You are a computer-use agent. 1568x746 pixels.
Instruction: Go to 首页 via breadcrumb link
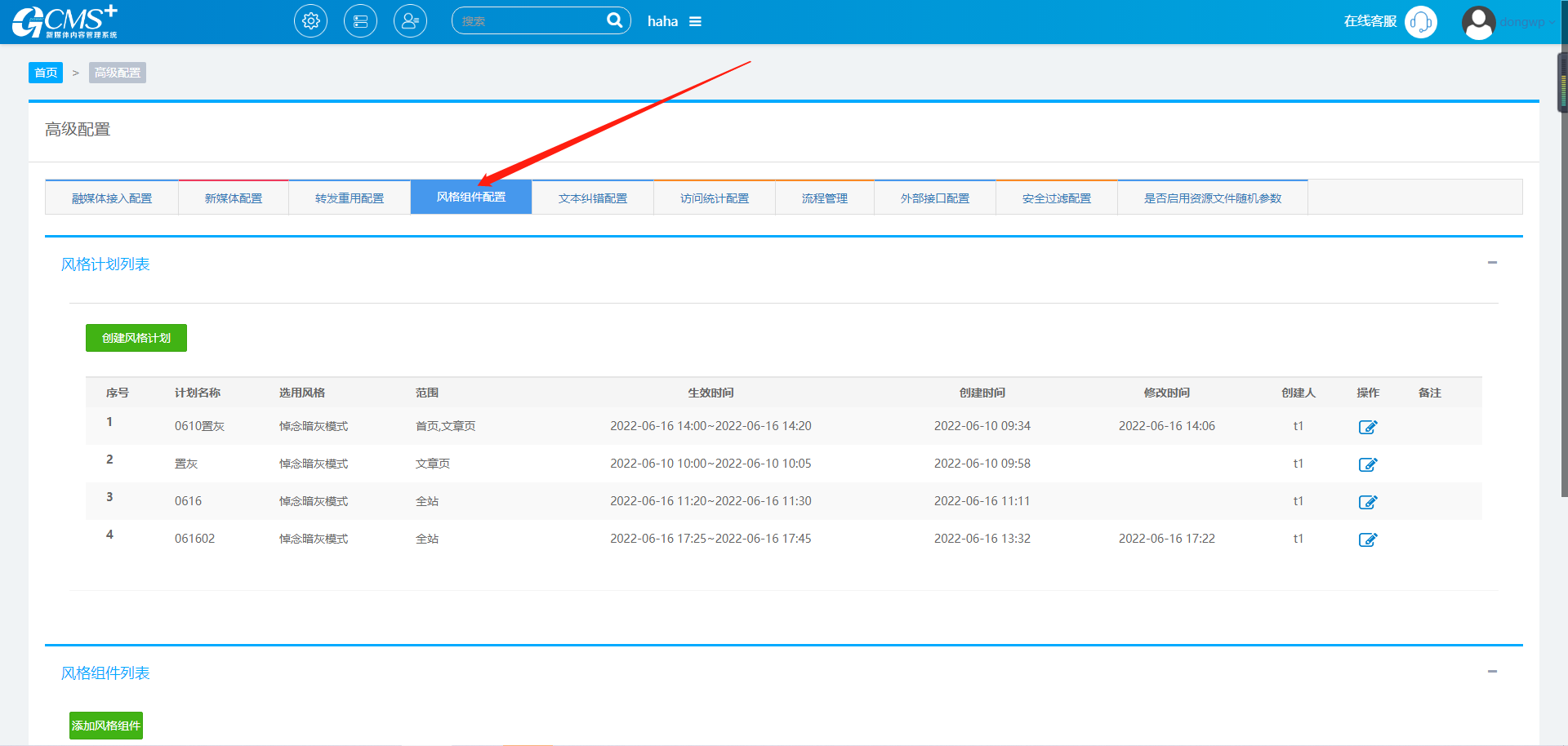tap(46, 73)
